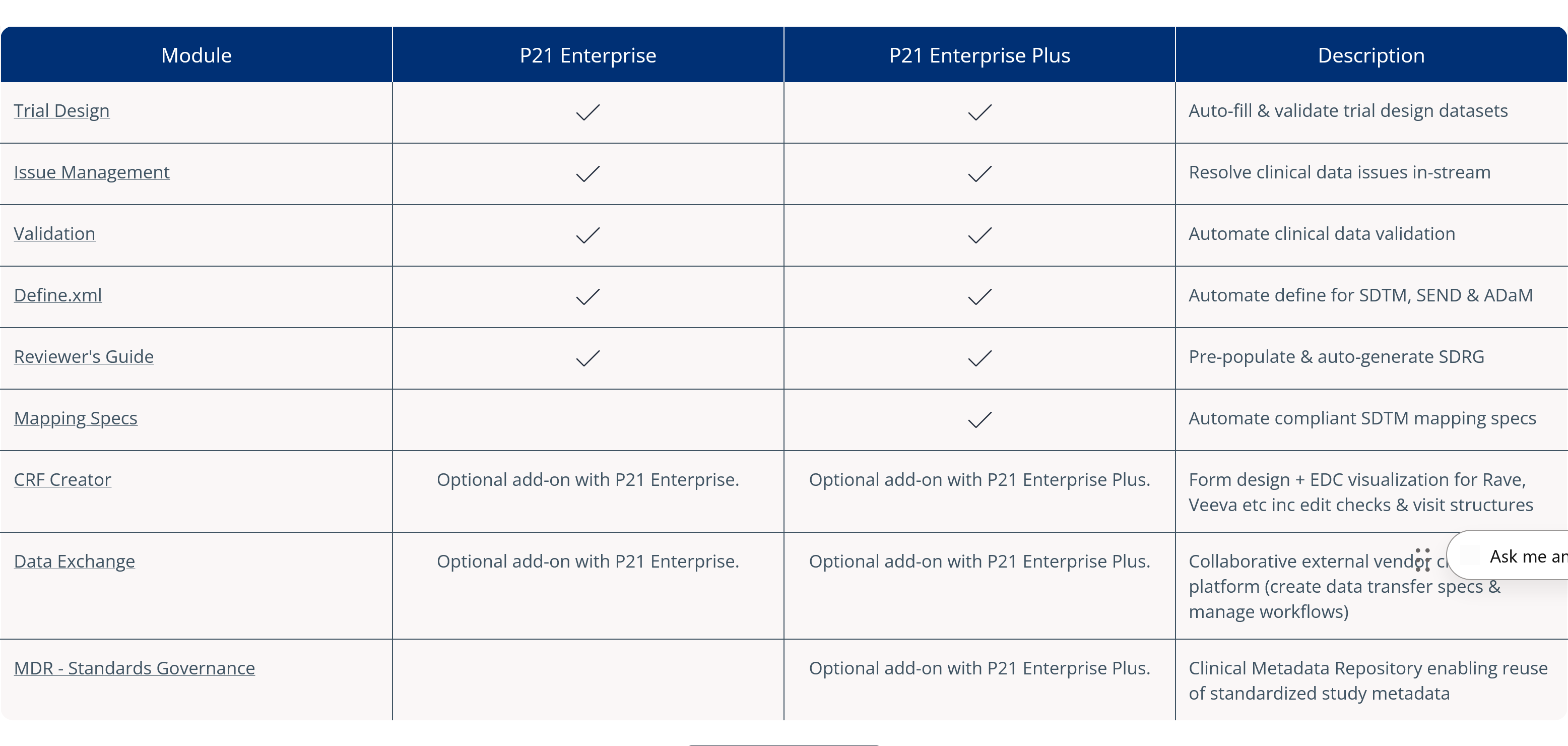Screen dimensions: 1568x746
Task: Click the Description column header
Action: click(x=1371, y=55)
